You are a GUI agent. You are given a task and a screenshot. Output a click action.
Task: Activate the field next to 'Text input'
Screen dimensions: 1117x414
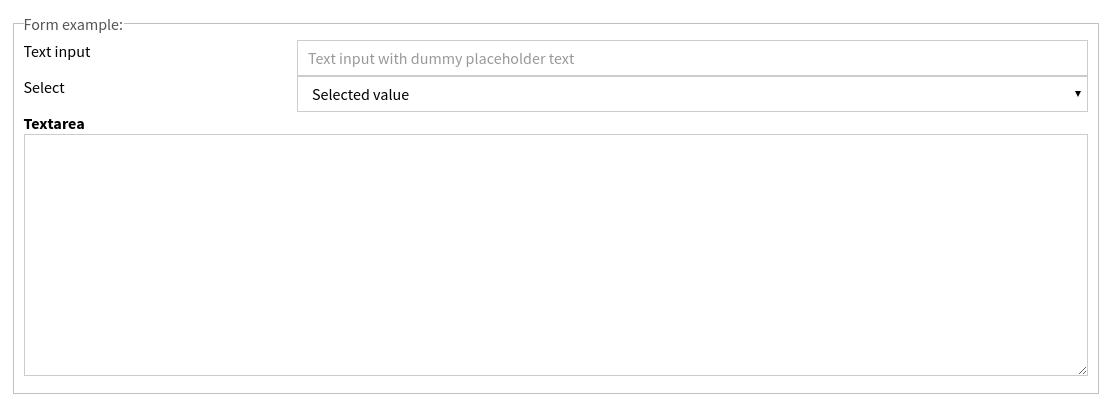pos(691,58)
